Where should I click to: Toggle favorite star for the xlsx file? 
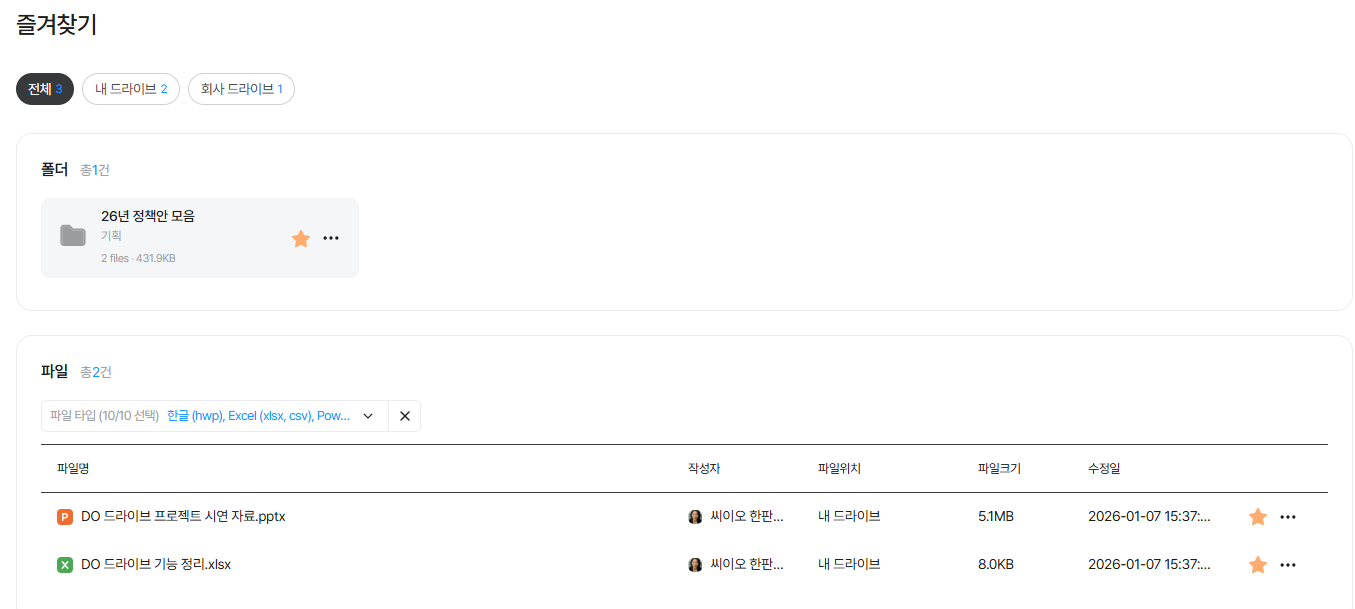1258,565
